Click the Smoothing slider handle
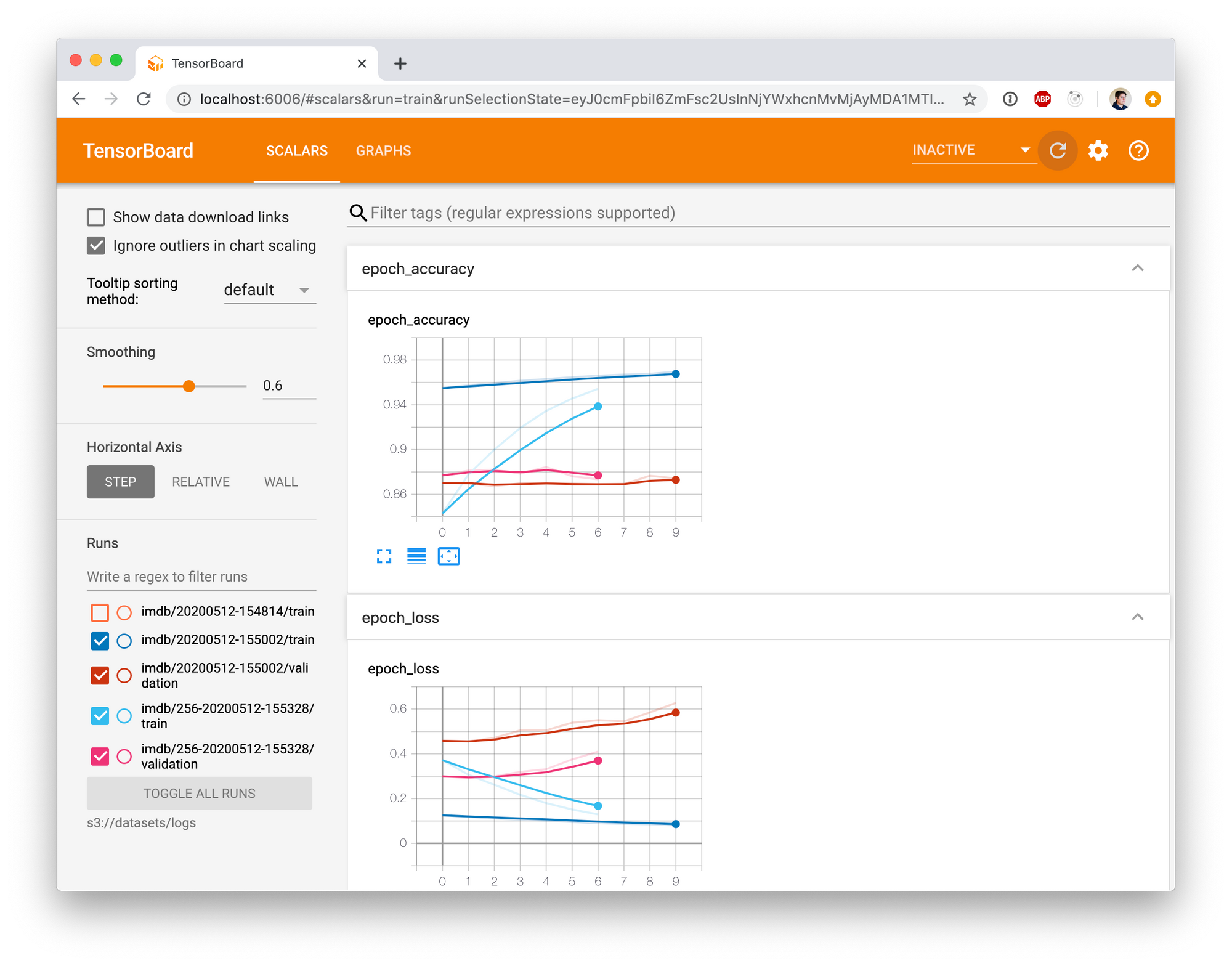 click(189, 386)
